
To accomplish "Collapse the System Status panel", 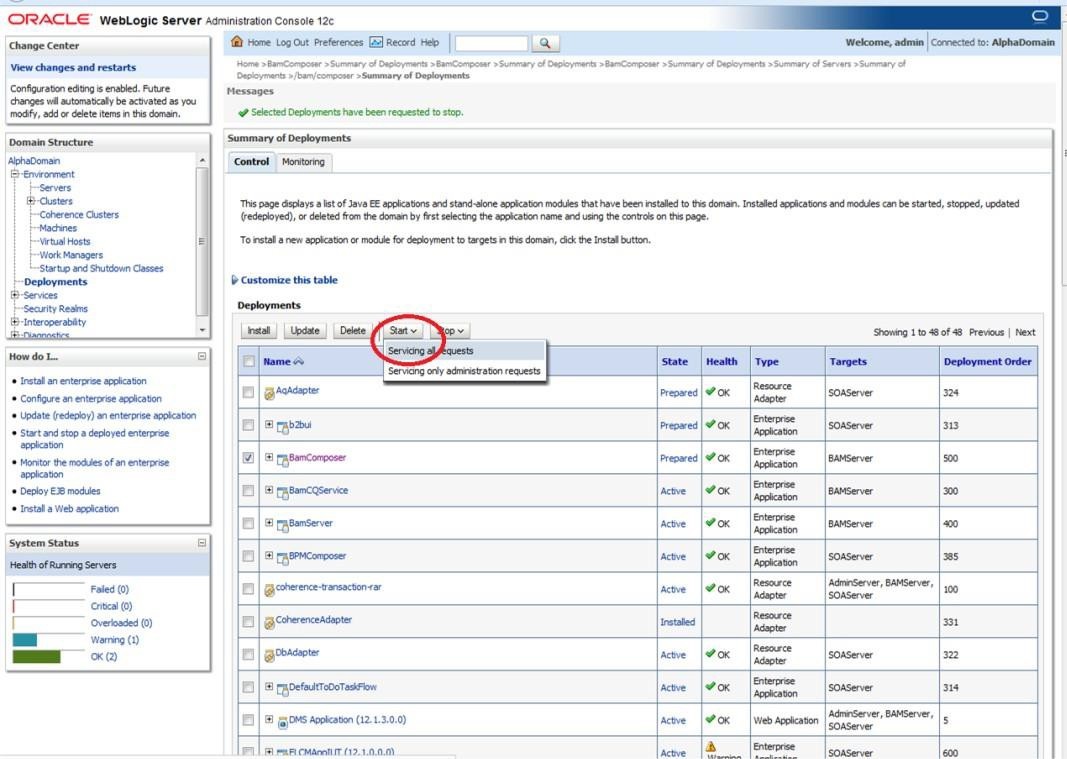I will pyautogui.click(x=202, y=543).
